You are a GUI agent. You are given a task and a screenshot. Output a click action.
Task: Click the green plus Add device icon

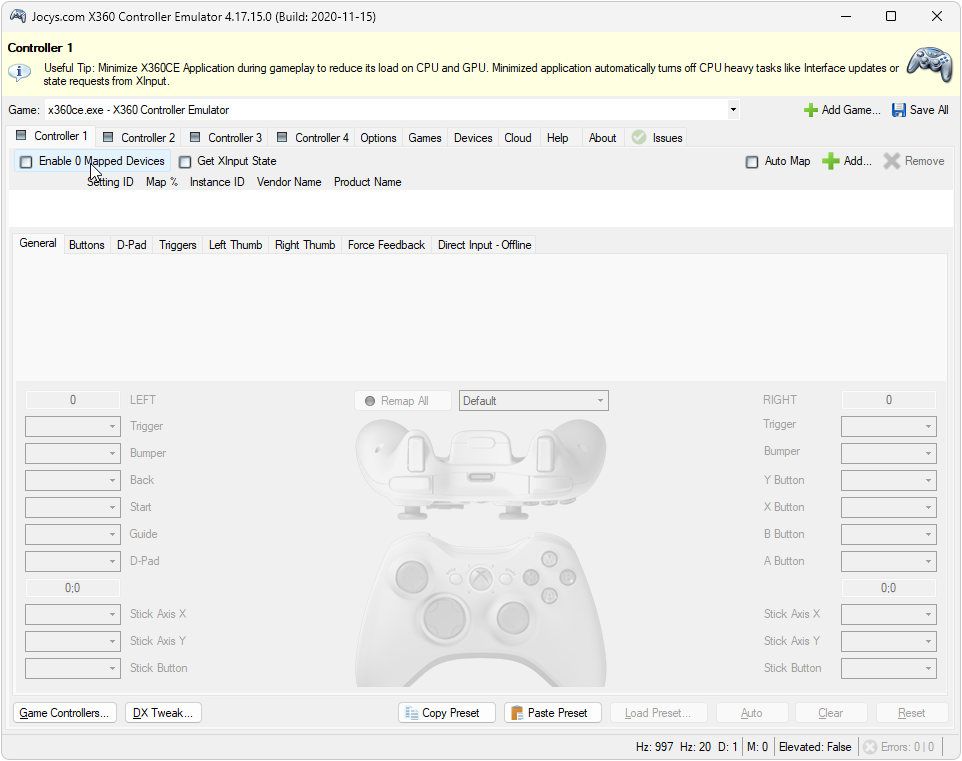[x=831, y=161]
